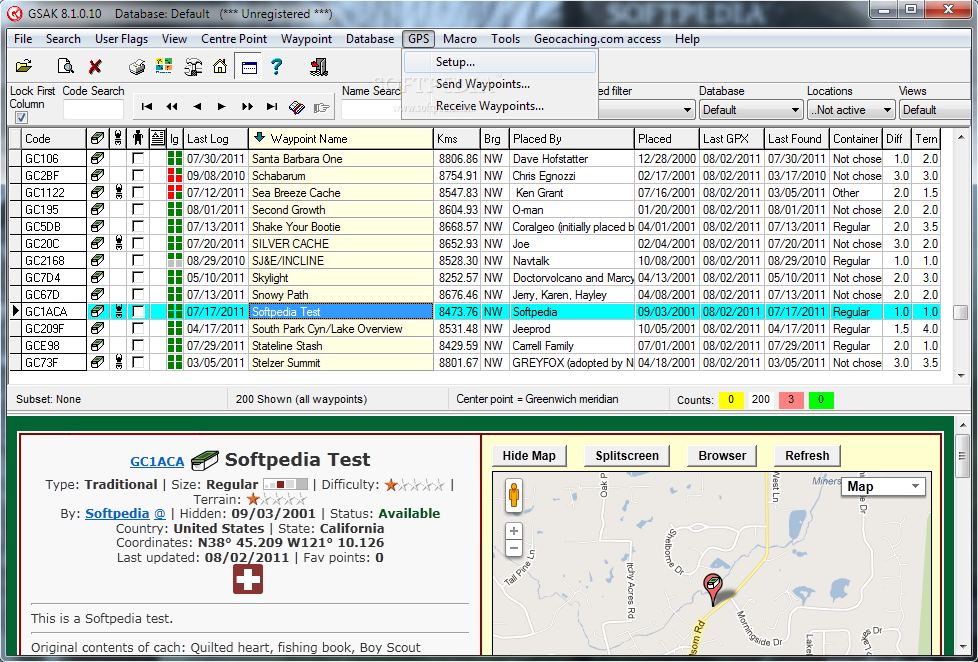The height and width of the screenshot is (662, 978).
Task: Click the green count box showing 0
Action: pos(821,399)
